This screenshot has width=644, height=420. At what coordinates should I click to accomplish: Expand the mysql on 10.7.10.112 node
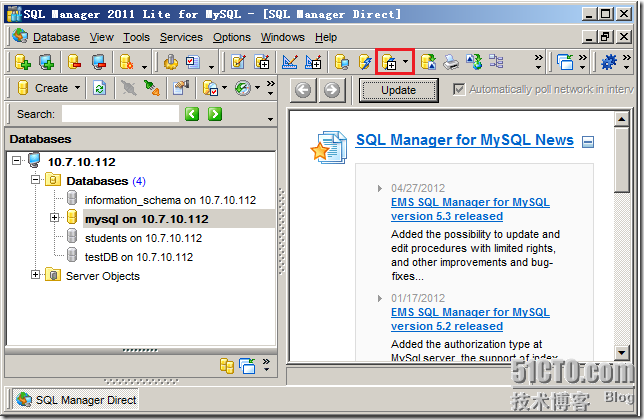click(55, 218)
